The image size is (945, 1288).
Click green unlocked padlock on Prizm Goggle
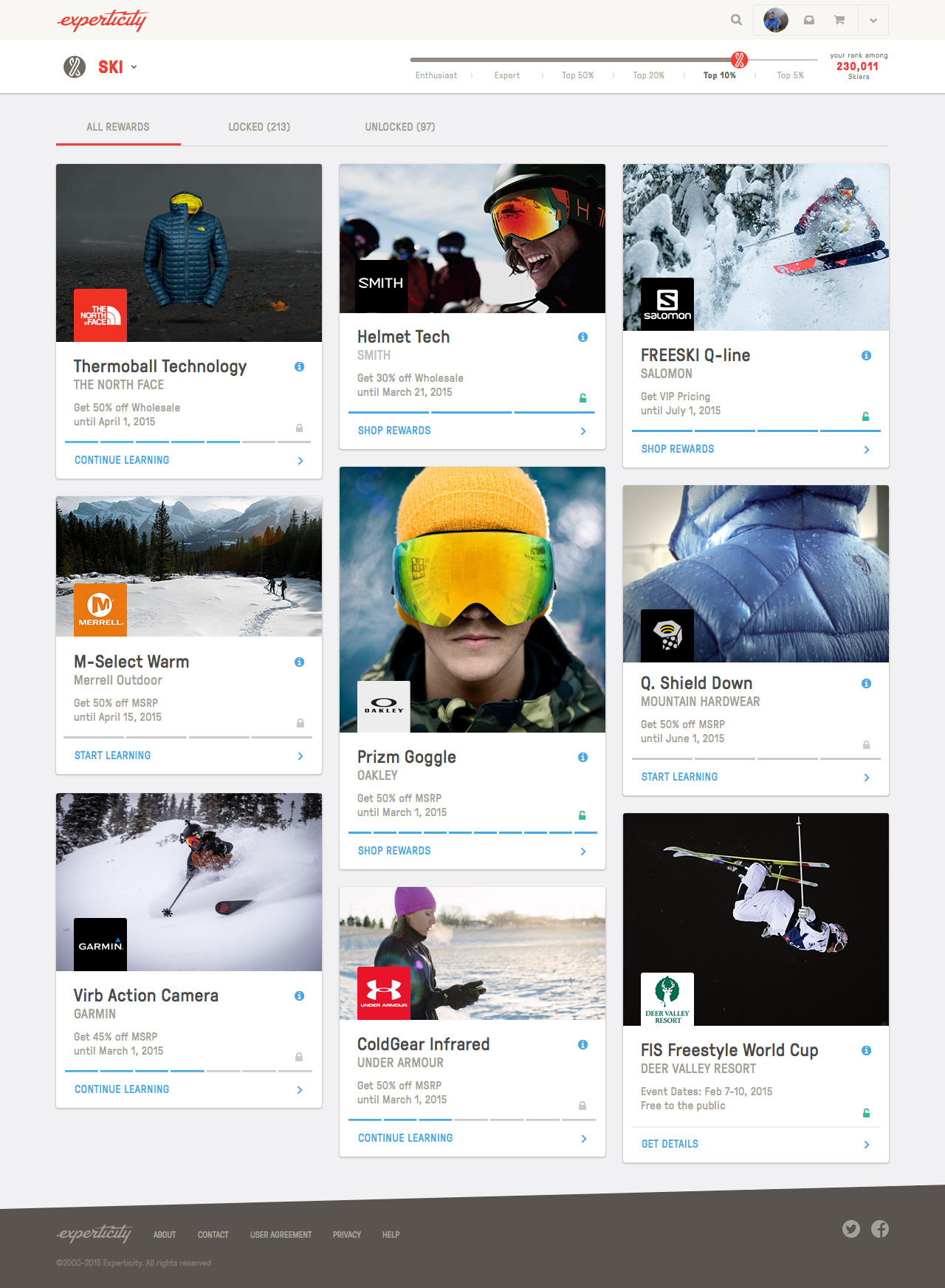click(x=582, y=815)
